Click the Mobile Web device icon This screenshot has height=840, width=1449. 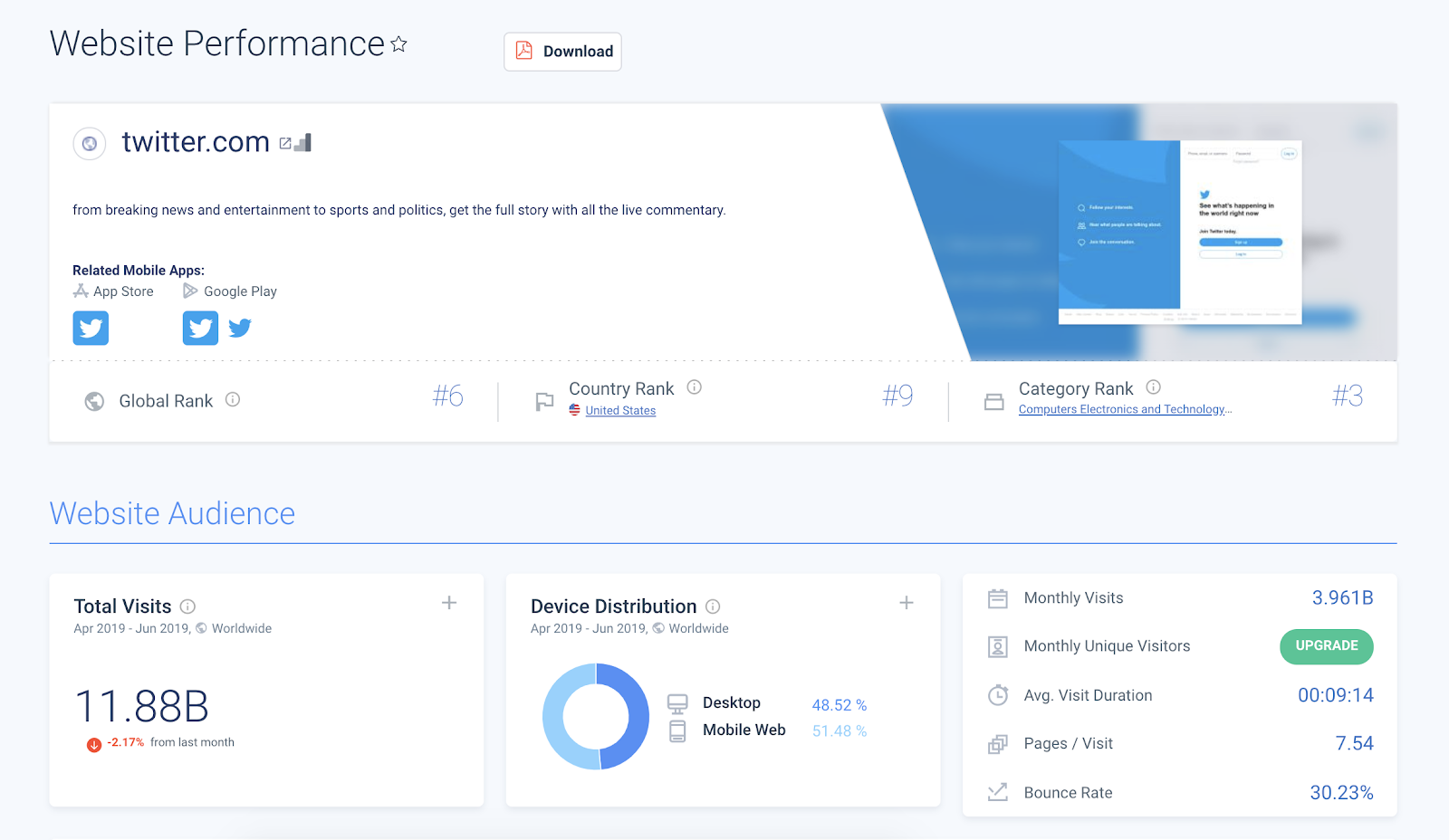(677, 730)
